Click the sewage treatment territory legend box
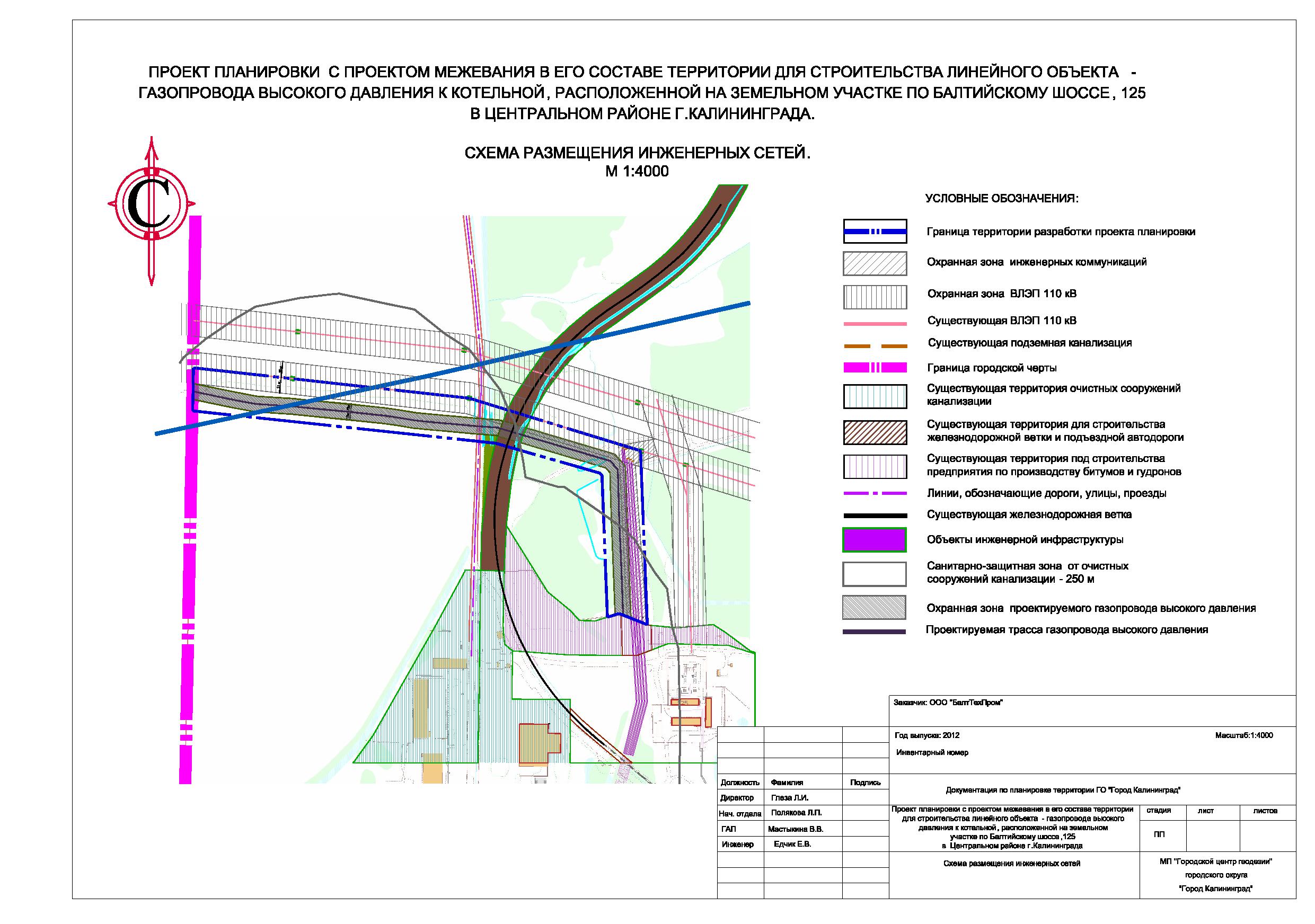The image size is (1315, 924). click(x=874, y=396)
